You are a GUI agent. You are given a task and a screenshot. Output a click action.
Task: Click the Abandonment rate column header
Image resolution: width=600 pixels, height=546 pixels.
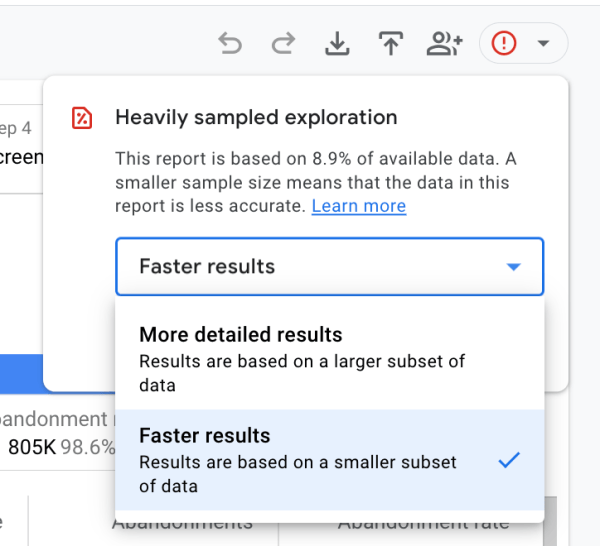tap(423, 524)
